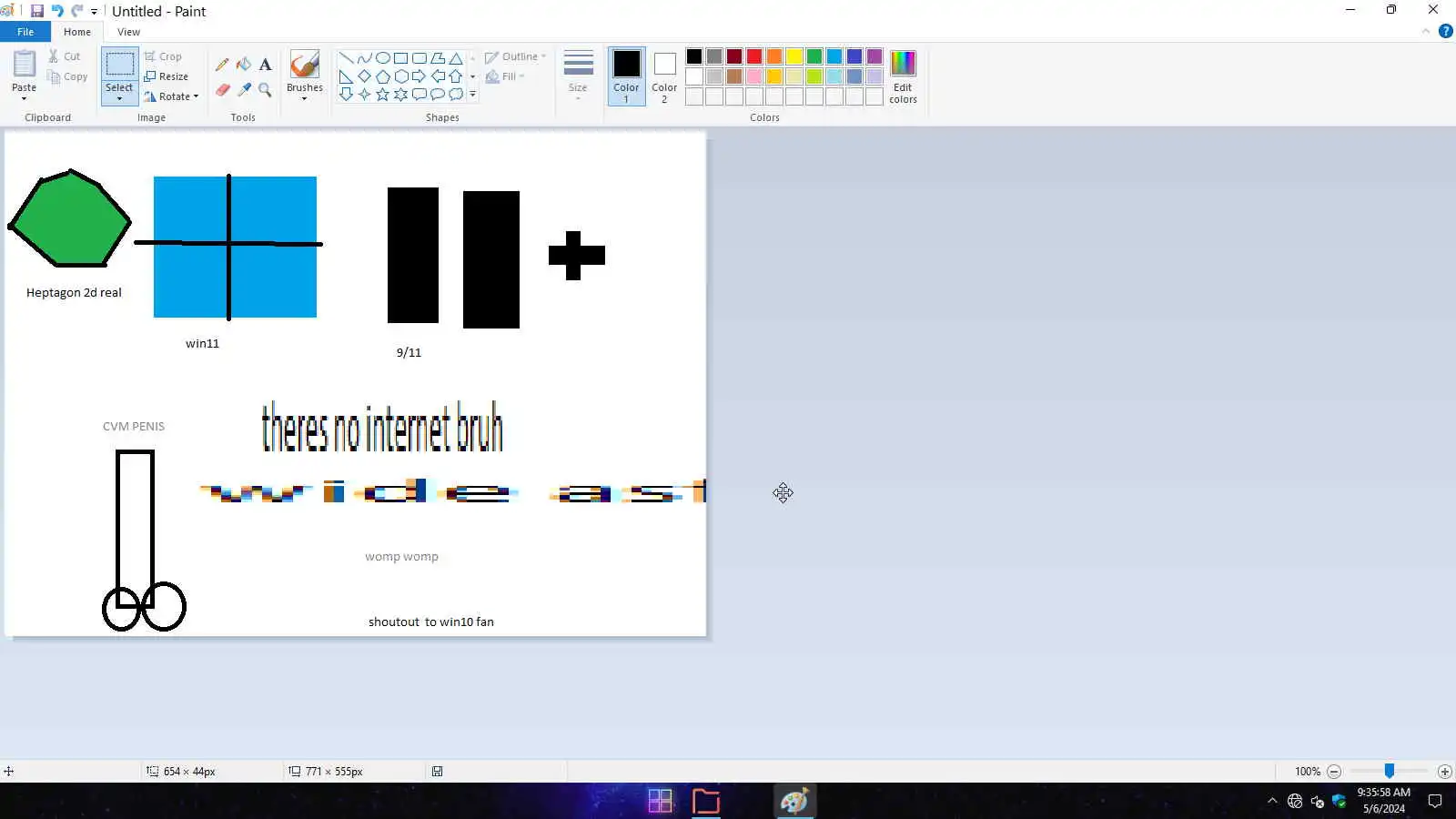Select the Eraser tool
Screen dimensions: 1456x819
(x=222, y=89)
